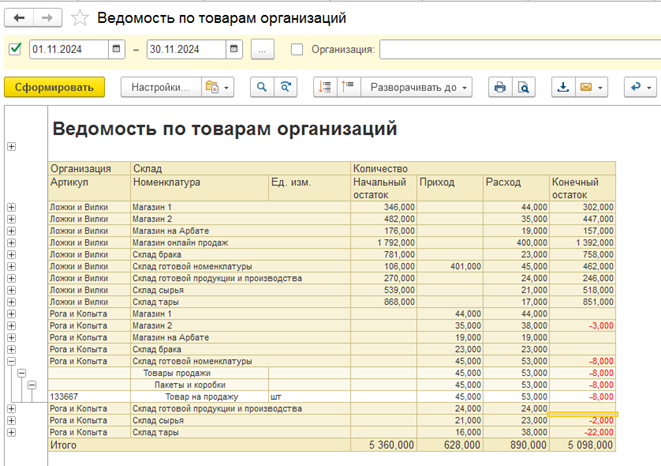
Task: Save report with download icon
Action: pyautogui.click(x=563, y=87)
